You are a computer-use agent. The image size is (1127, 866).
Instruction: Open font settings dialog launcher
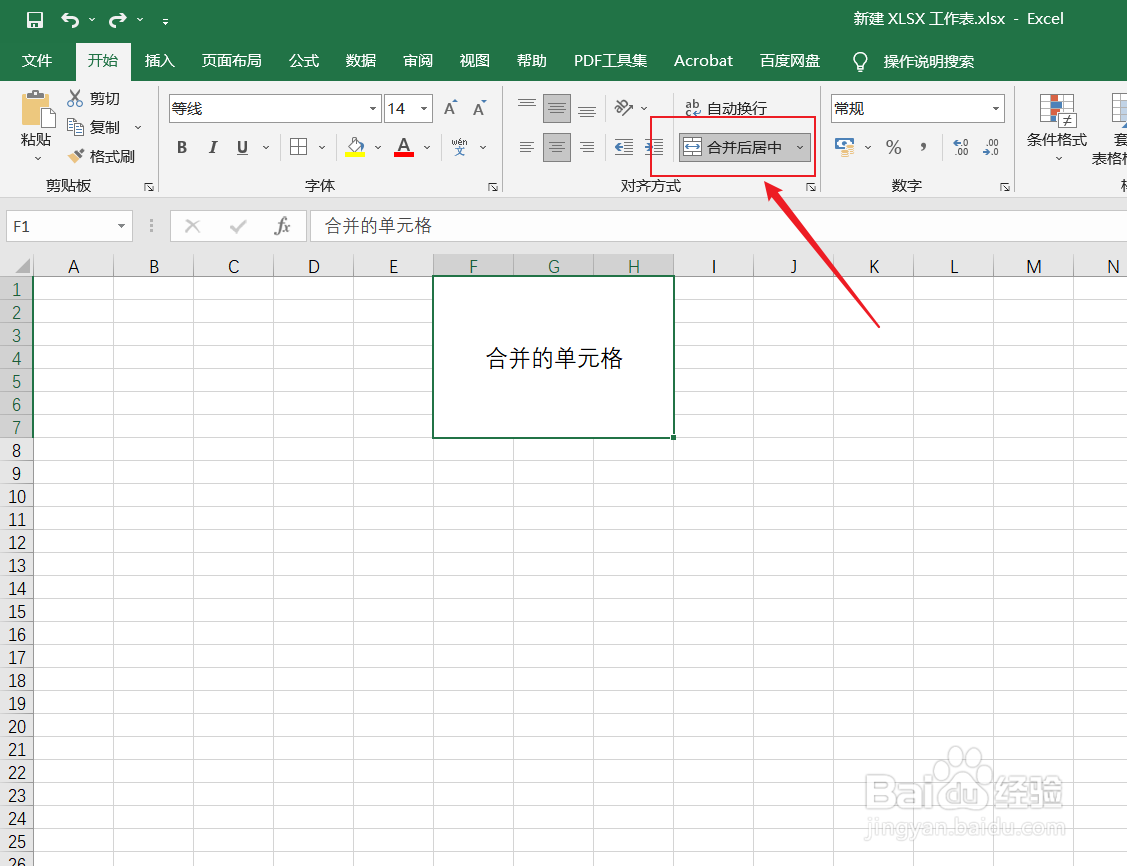point(493,187)
